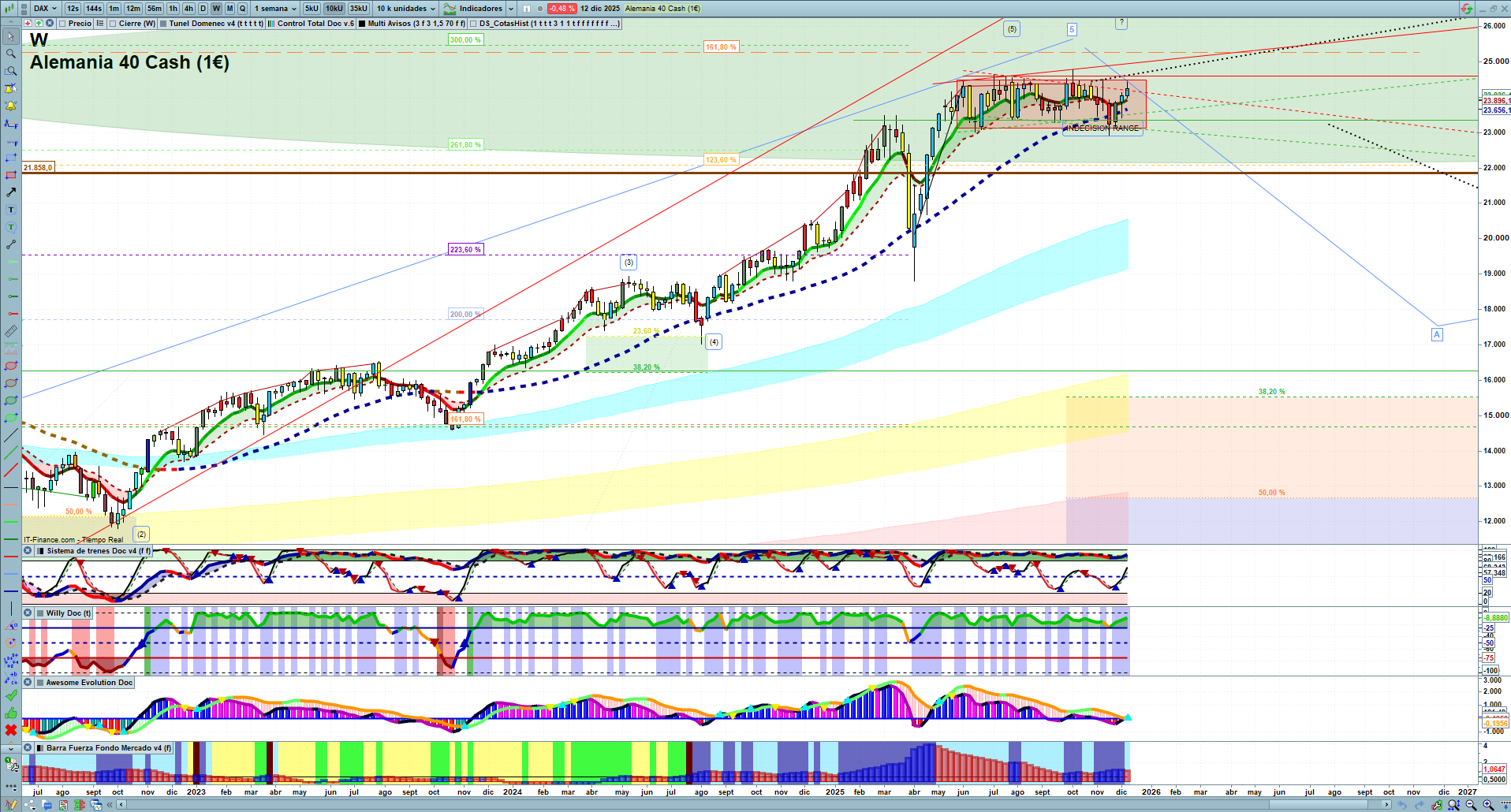Activate the magnifier zoom tool
Viewport: 1511px width, 812px height.
point(11,54)
